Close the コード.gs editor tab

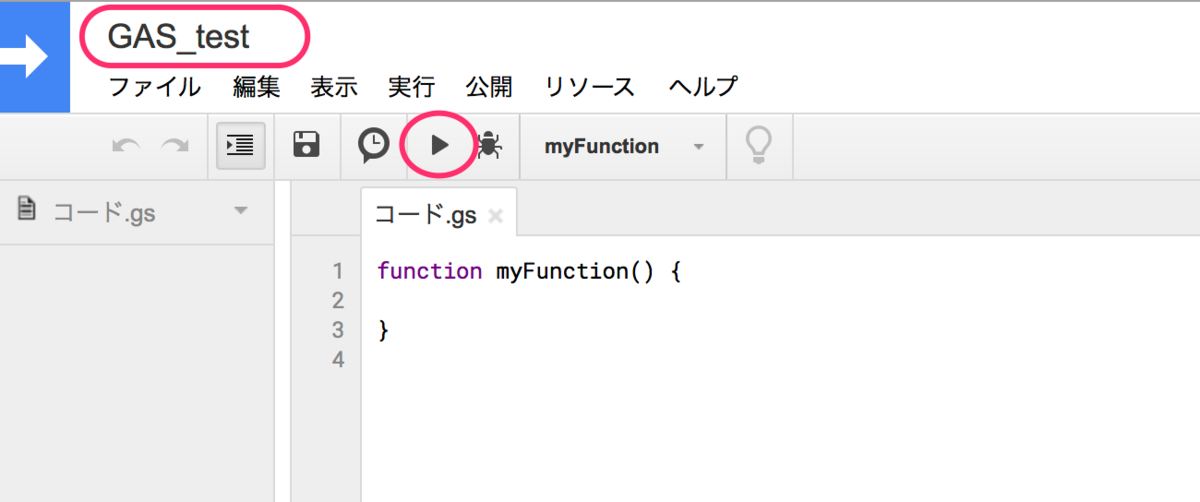495,215
